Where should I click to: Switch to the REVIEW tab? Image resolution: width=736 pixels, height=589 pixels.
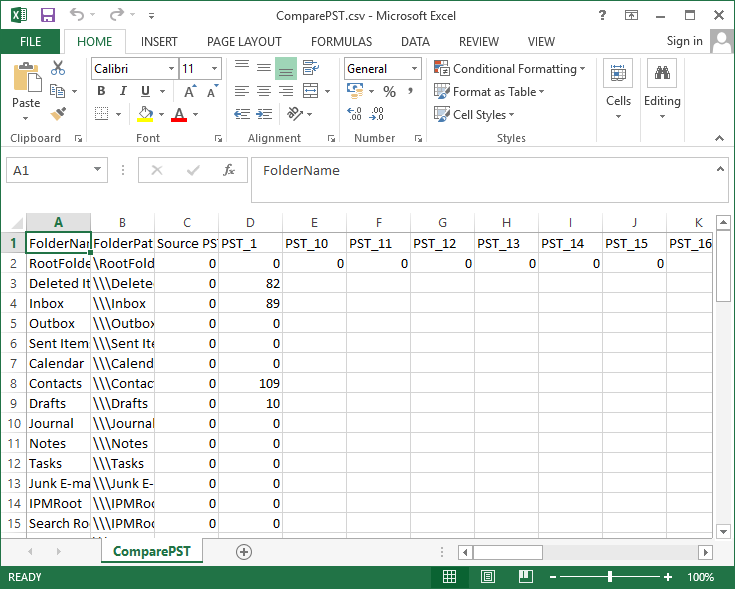click(479, 42)
